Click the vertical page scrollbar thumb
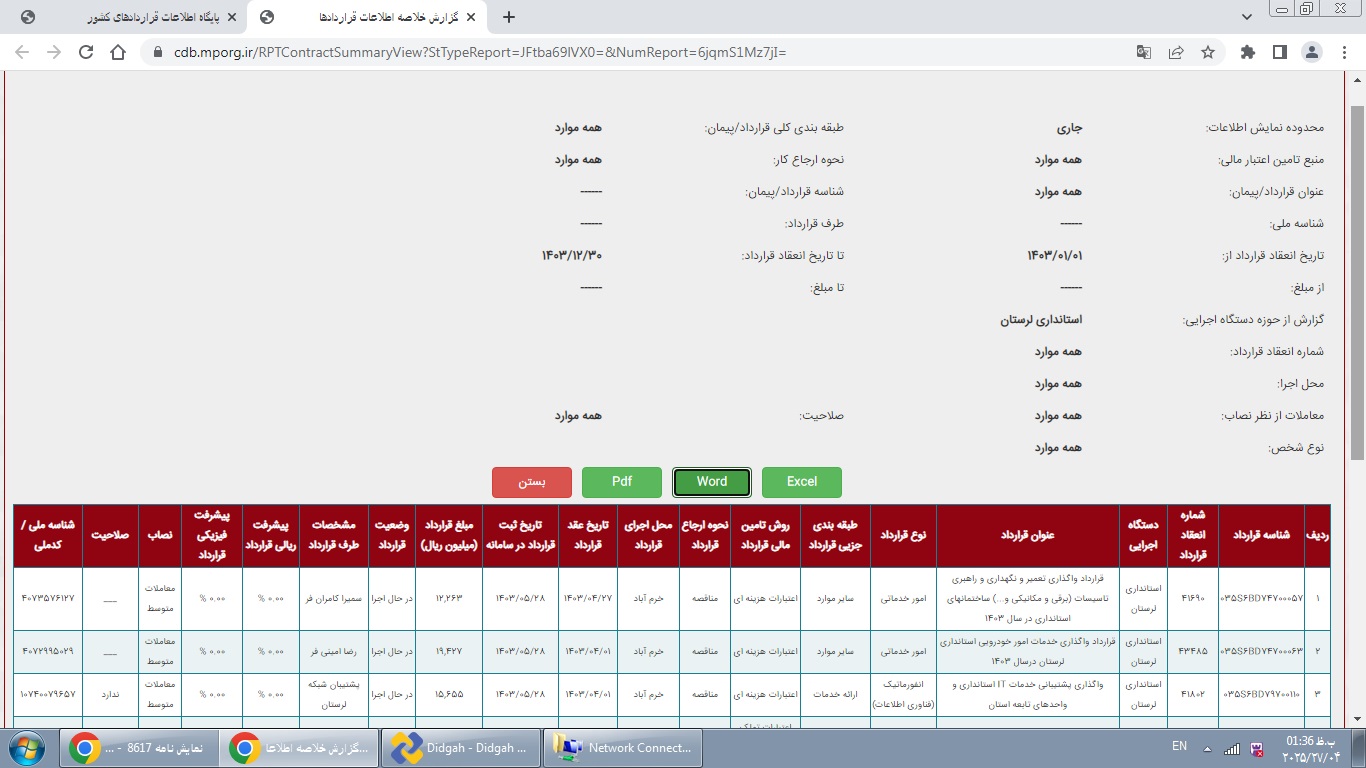Screen dimensions: 1366x768 click(1357, 282)
